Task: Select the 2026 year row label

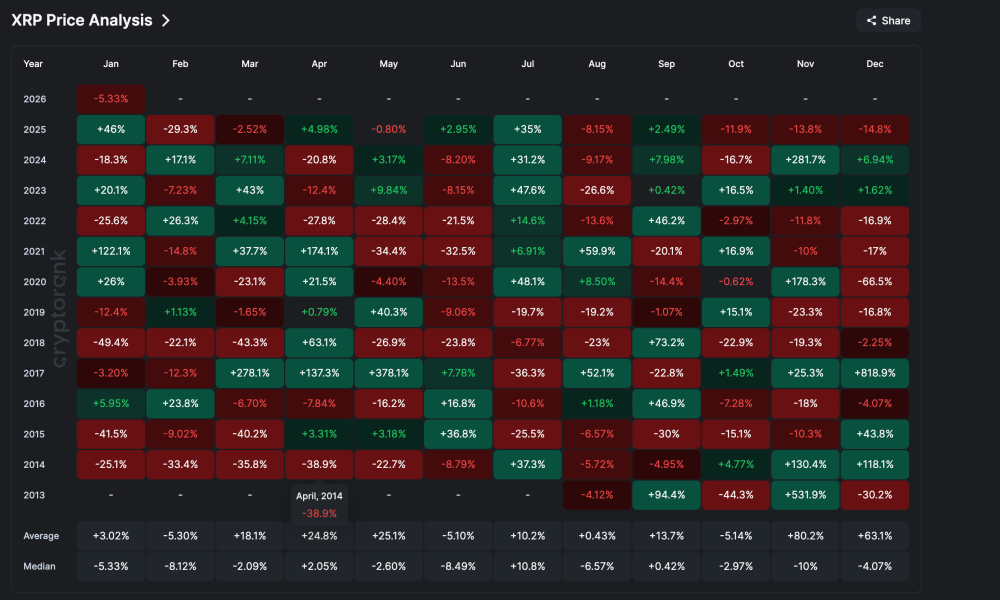Action: [x=33, y=98]
